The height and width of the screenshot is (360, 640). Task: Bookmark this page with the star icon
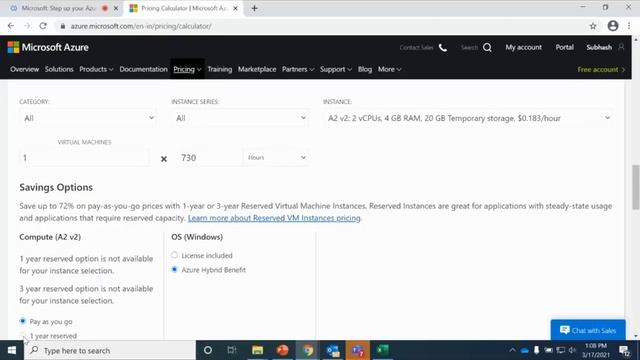pos(593,26)
